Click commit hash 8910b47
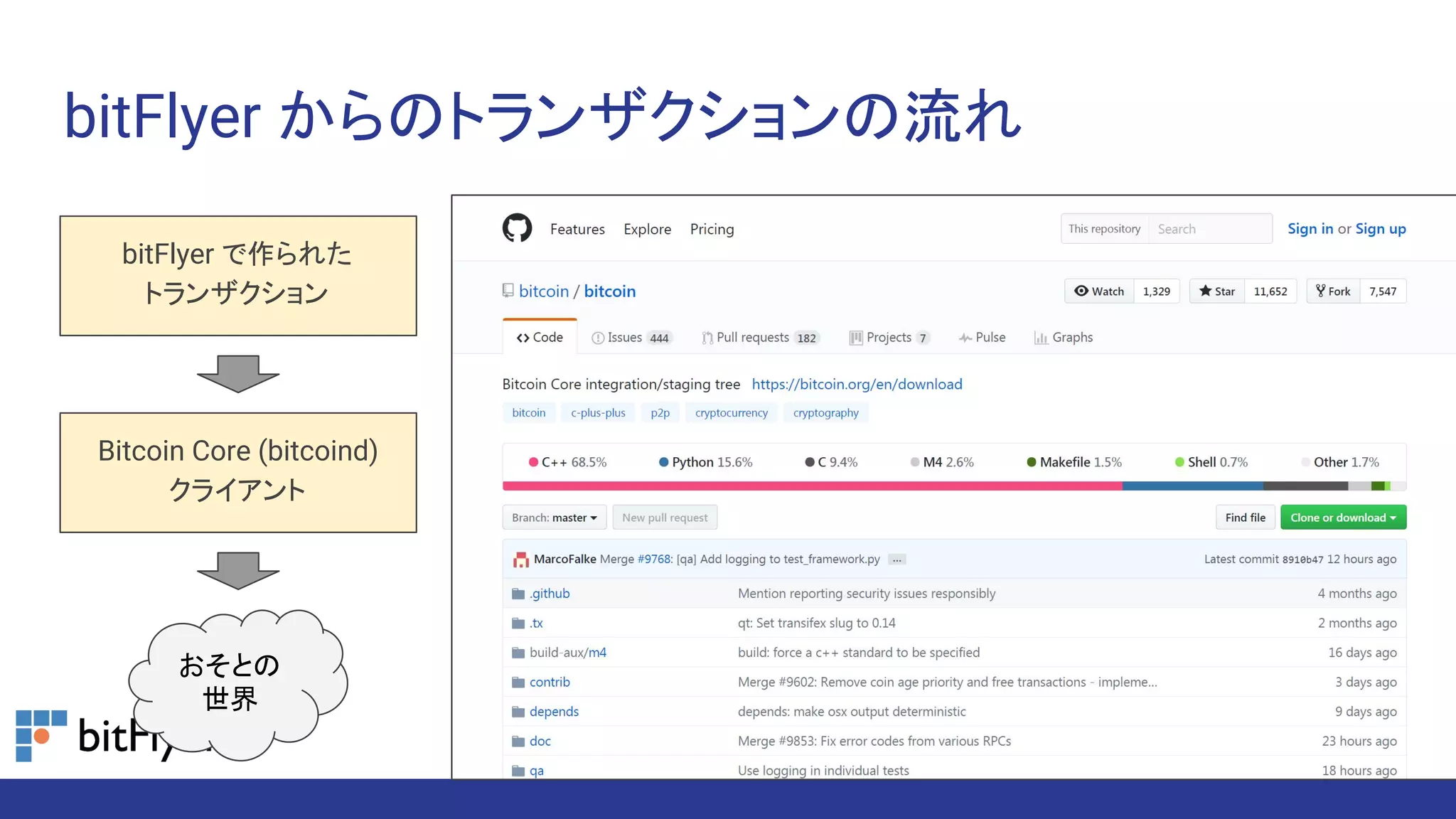This screenshot has height=819, width=1456. click(1302, 560)
